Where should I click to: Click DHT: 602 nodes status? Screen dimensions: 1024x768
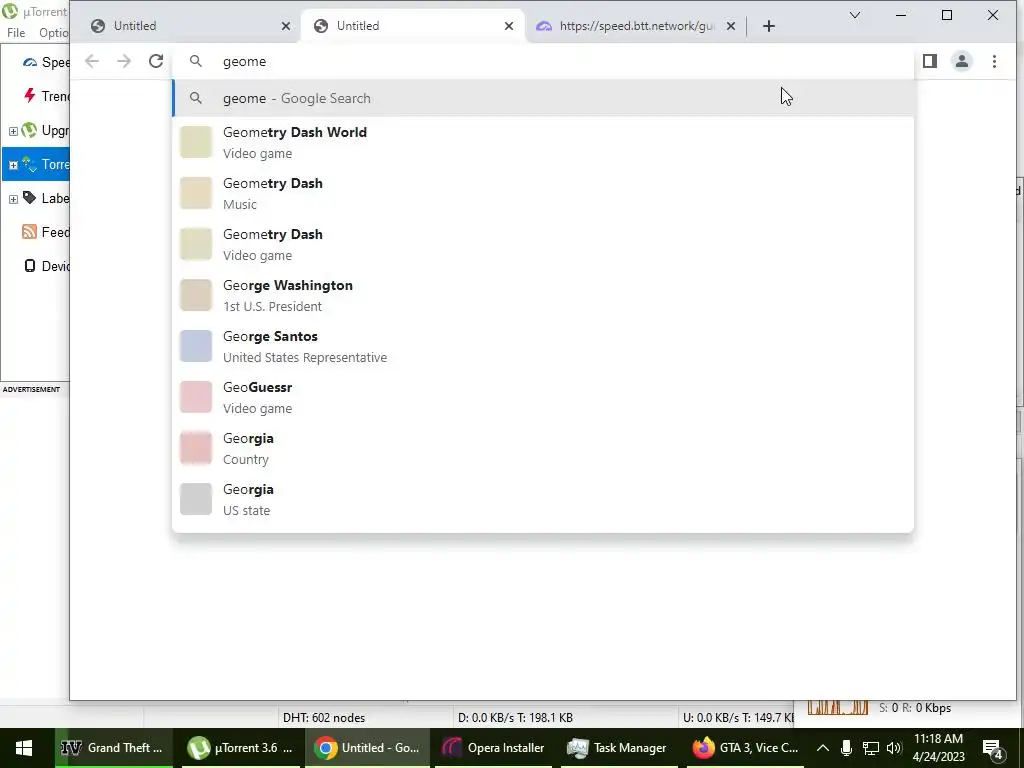[324, 718]
